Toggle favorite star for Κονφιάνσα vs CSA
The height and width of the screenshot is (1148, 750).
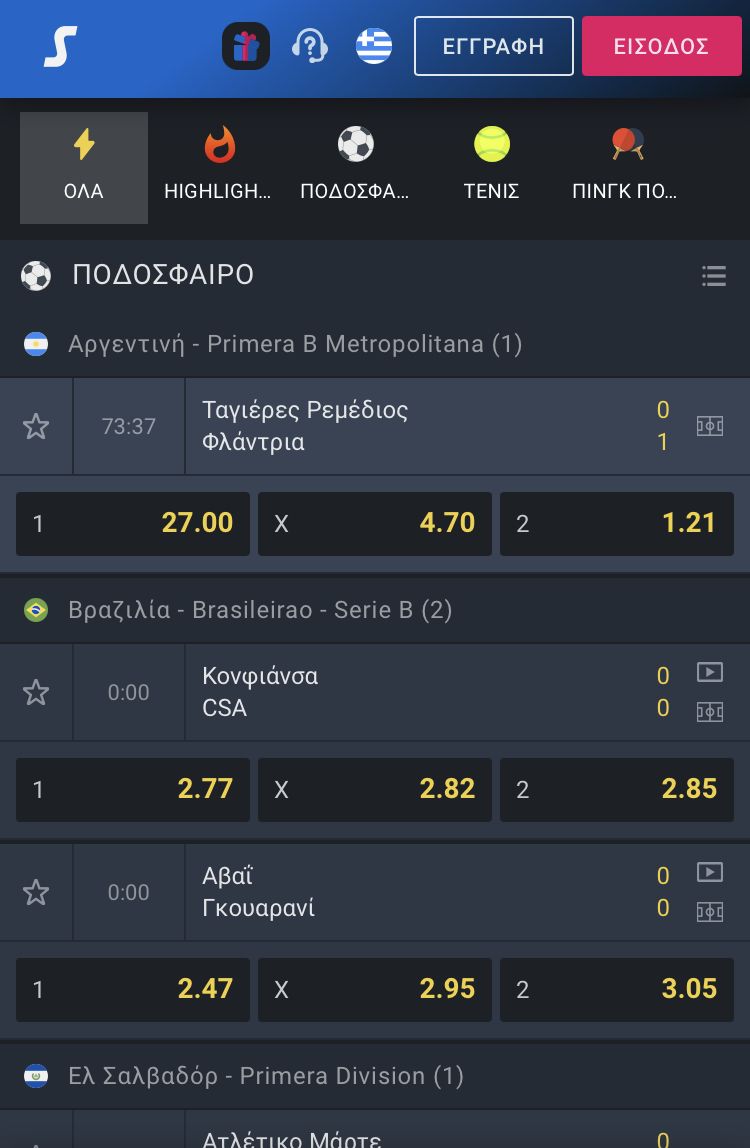point(36,692)
